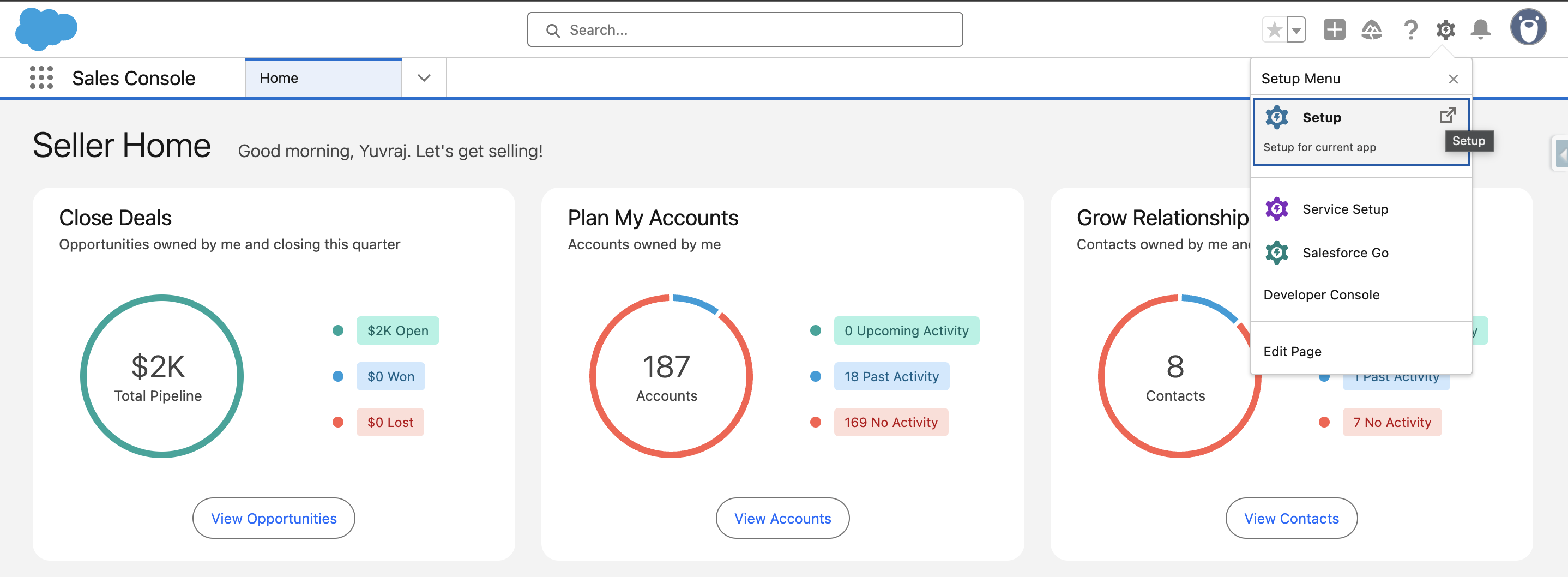The width and height of the screenshot is (1568, 577).
Task: Choose Service Setup from Setup Menu
Action: coord(1344,209)
